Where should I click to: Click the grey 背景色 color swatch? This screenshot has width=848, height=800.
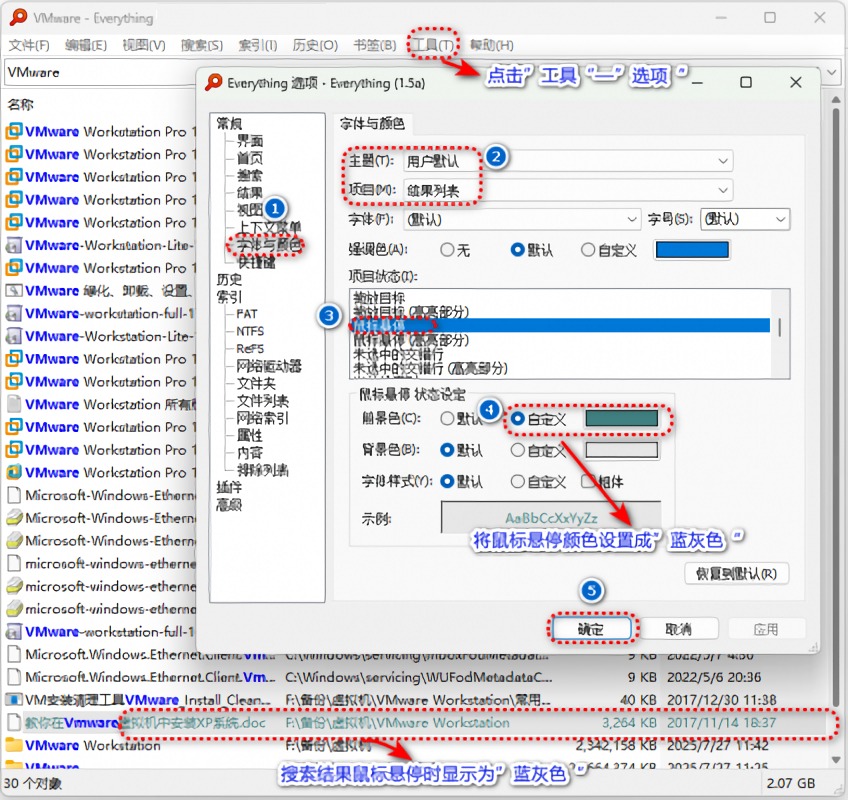coord(622,450)
